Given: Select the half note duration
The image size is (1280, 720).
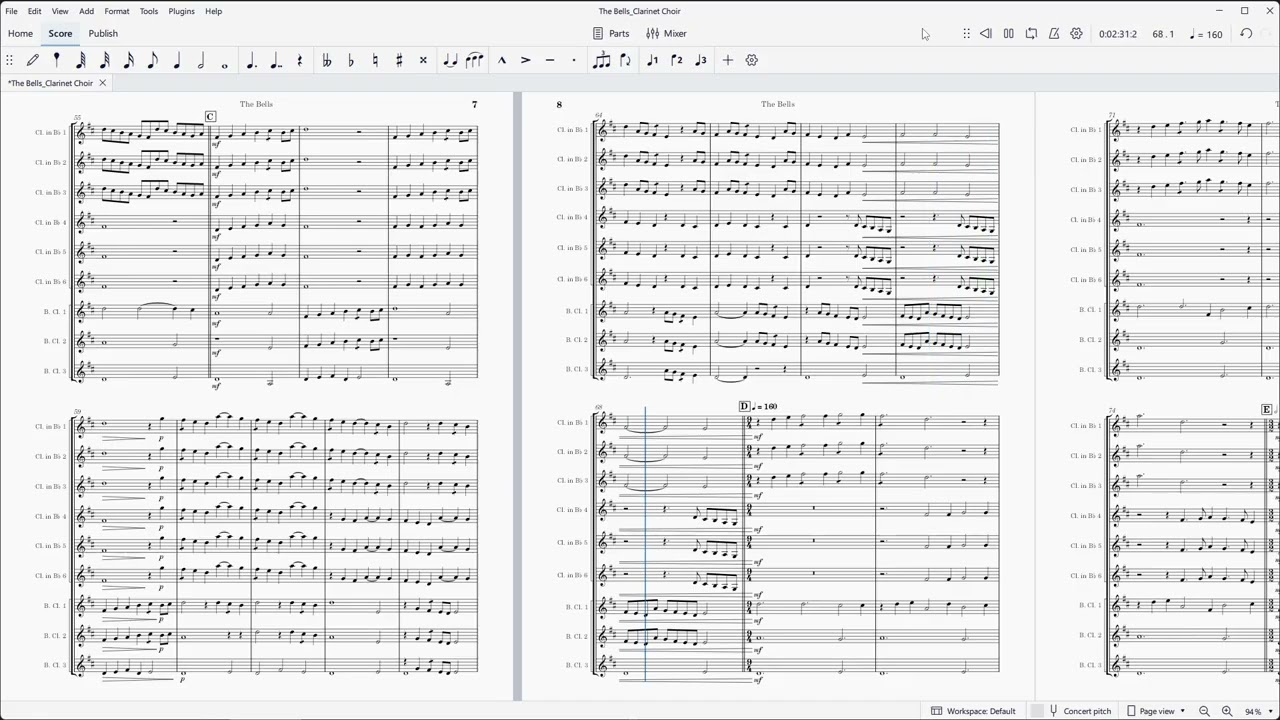Looking at the screenshot, I should [201, 60].
